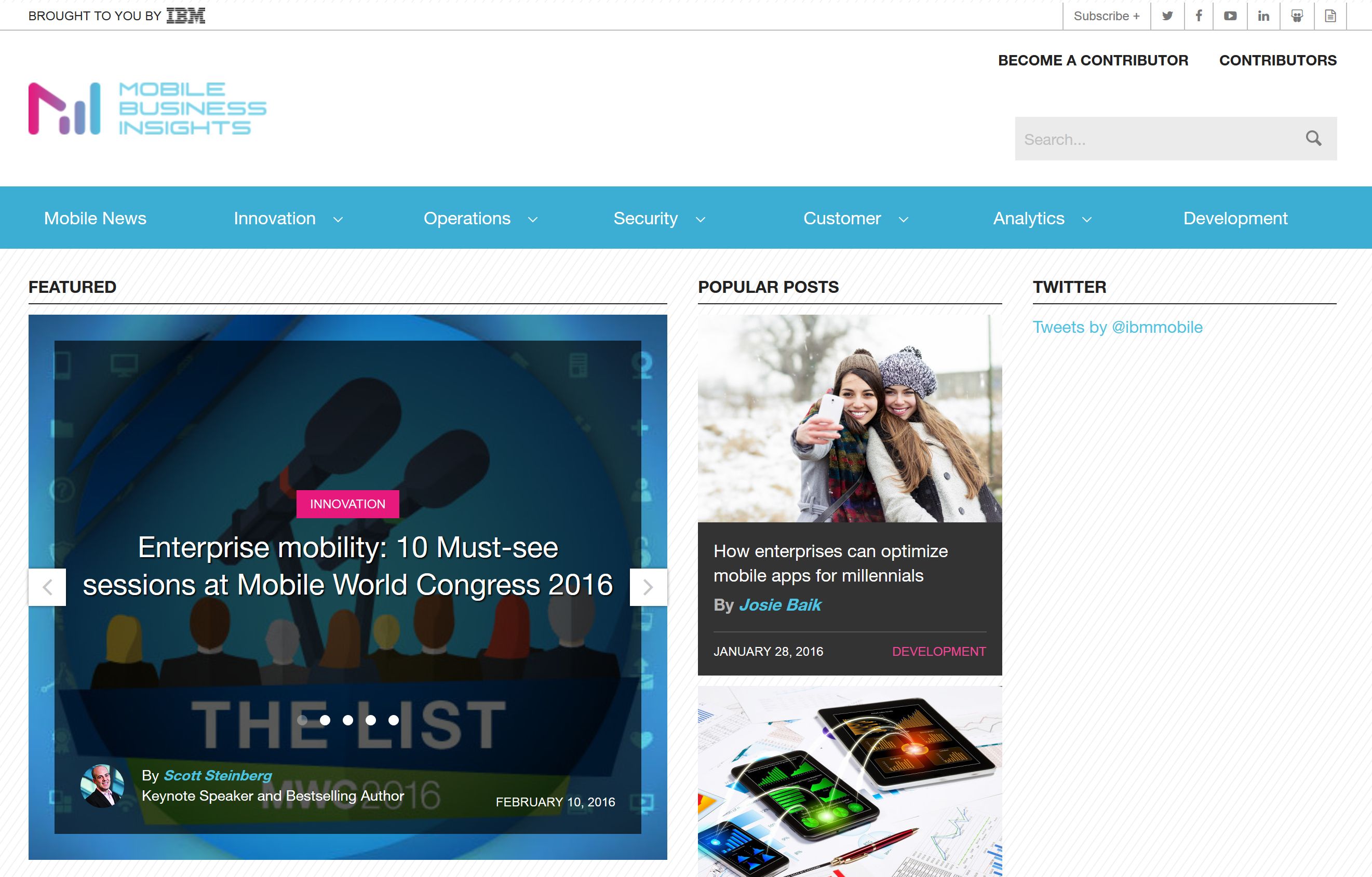
Task: Expand the Security dropdown arrow
Action: click(701, 220)
